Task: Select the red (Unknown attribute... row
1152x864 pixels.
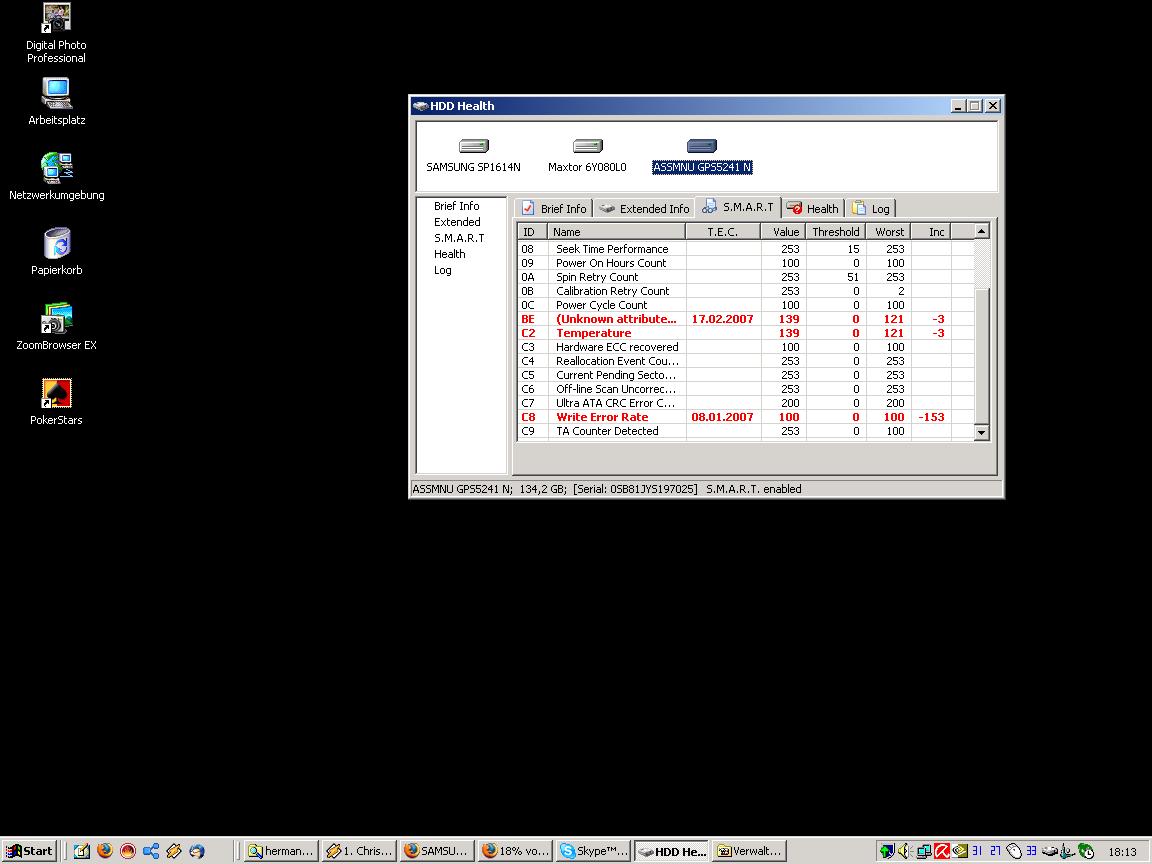Action: 746,319
